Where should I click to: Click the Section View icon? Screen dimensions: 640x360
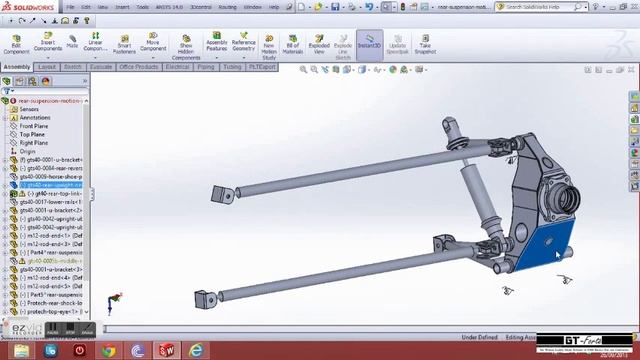tap(336, 70)
